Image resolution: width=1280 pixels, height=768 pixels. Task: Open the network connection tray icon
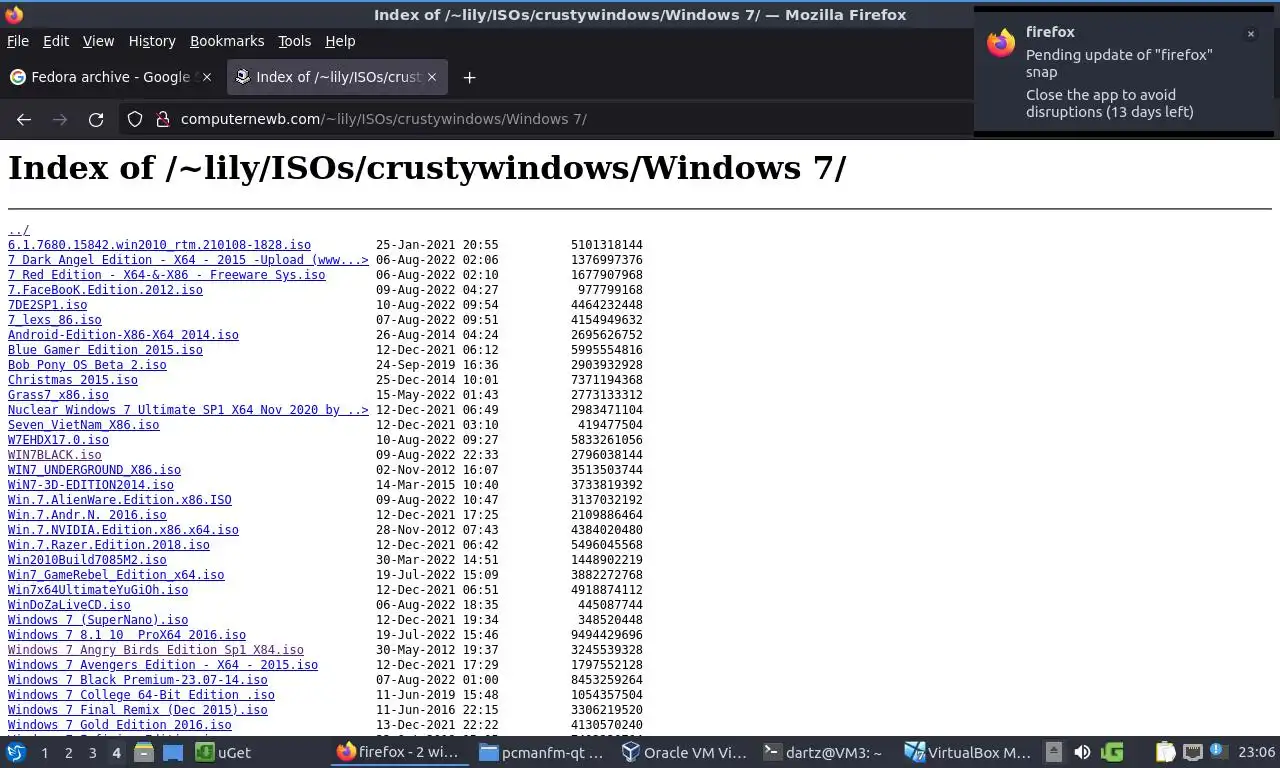click(x=1192, y=752)
